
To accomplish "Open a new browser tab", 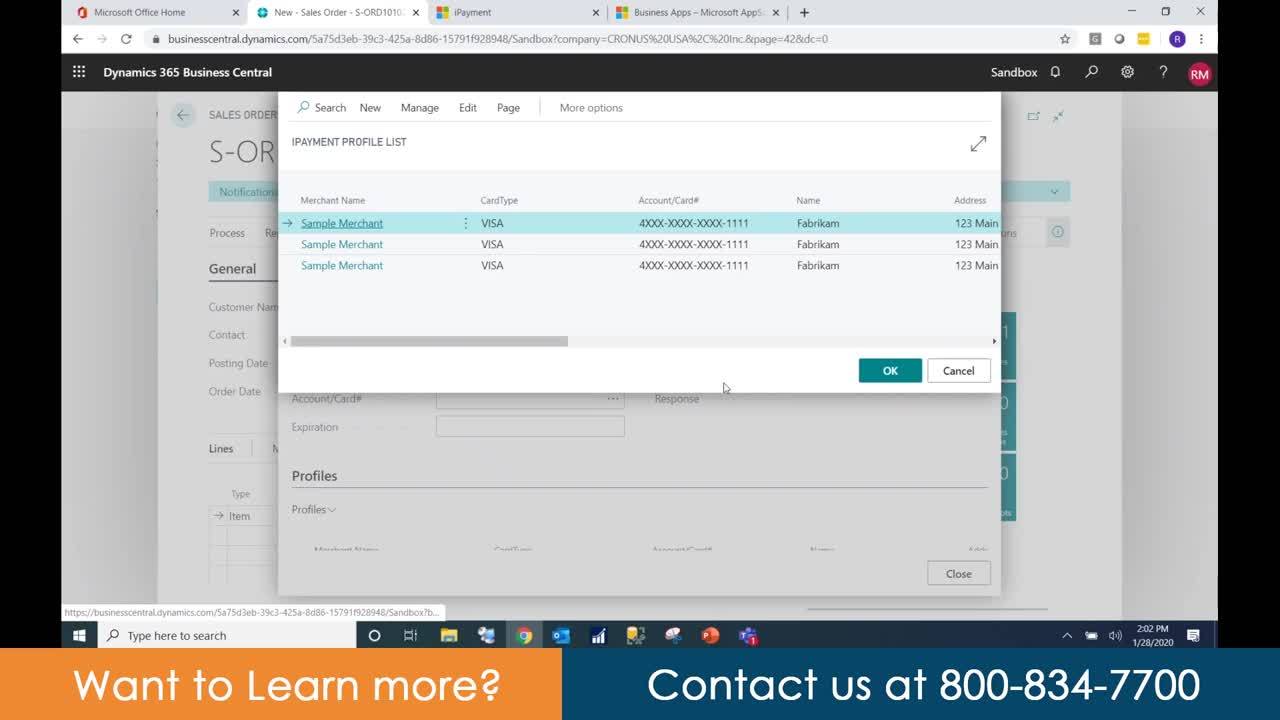I will coord(804,13).
